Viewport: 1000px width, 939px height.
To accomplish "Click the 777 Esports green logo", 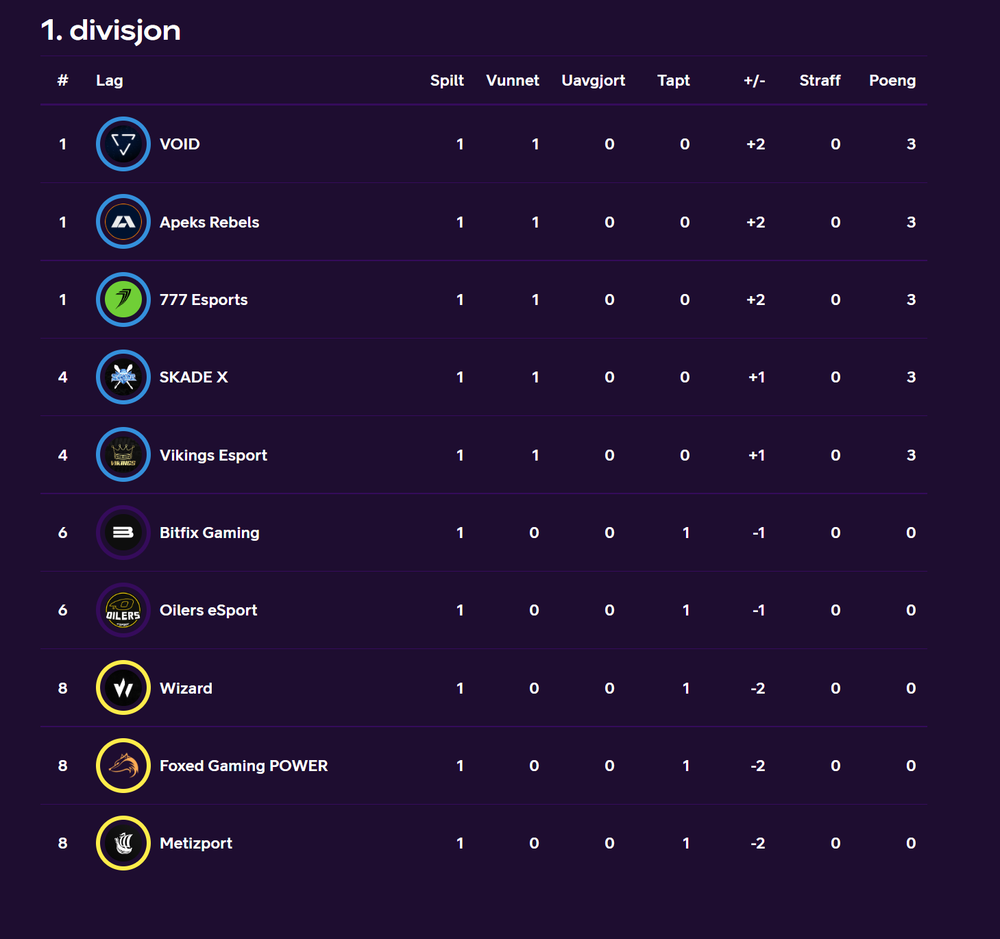I will 123,299.
